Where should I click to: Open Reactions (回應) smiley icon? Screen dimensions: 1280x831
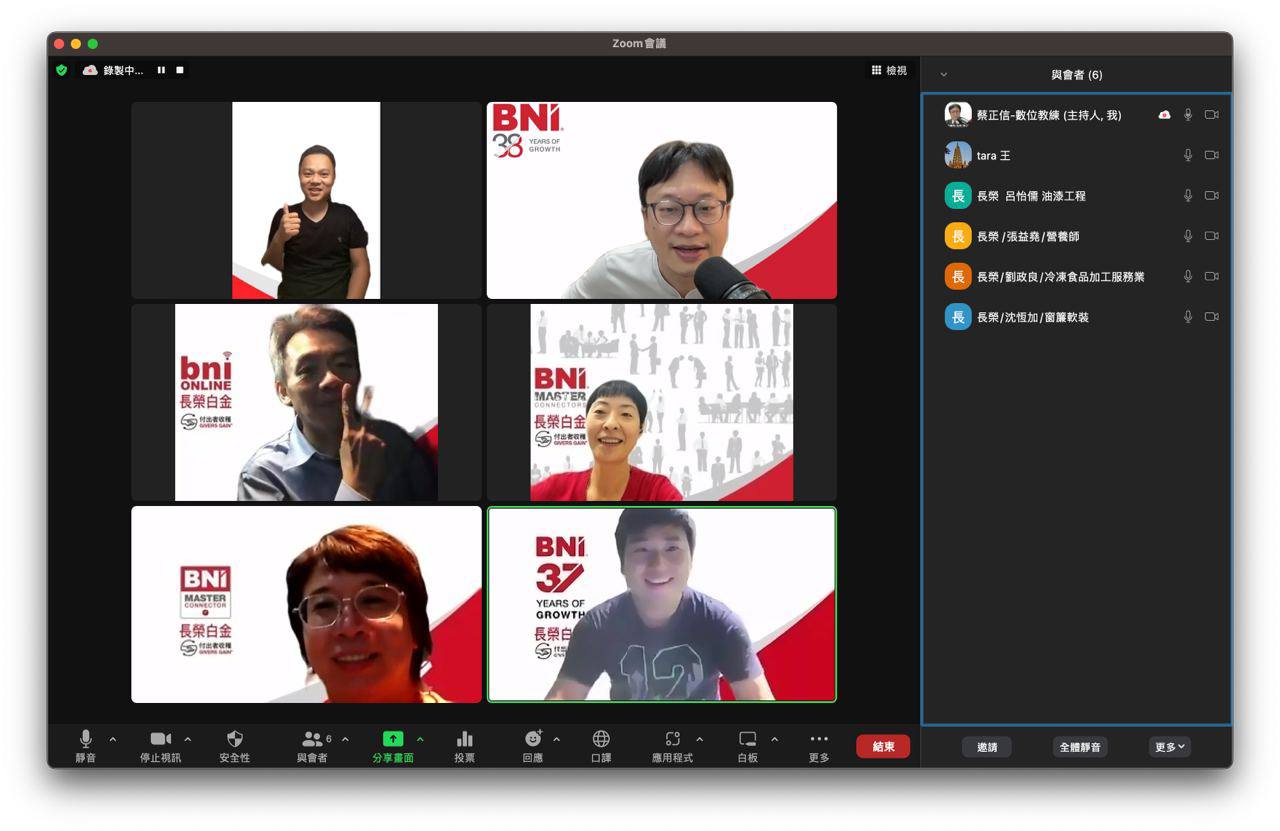[533, 738]
